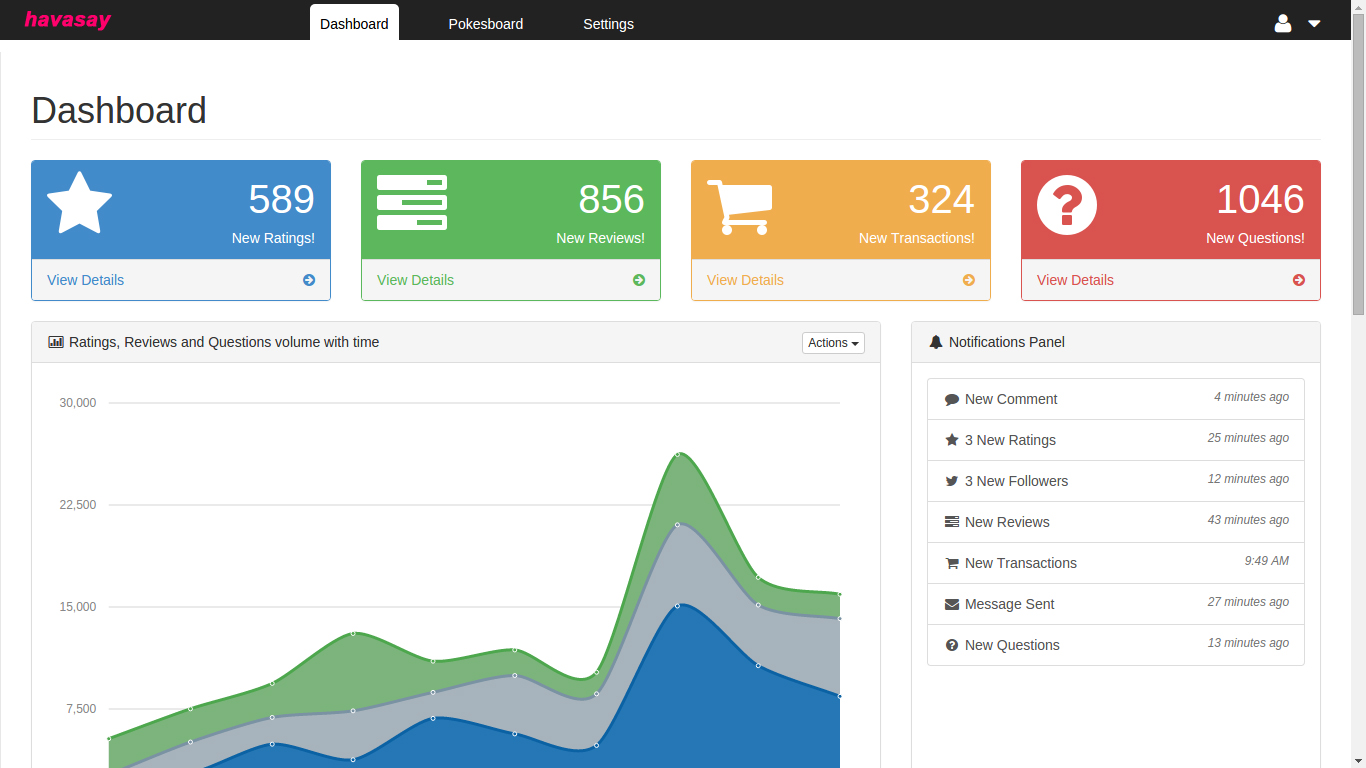The width and height of the screenshot is (1366, 768).
Task: Click the shopping cart icon on Transactions card
Action: click(740, 207)
